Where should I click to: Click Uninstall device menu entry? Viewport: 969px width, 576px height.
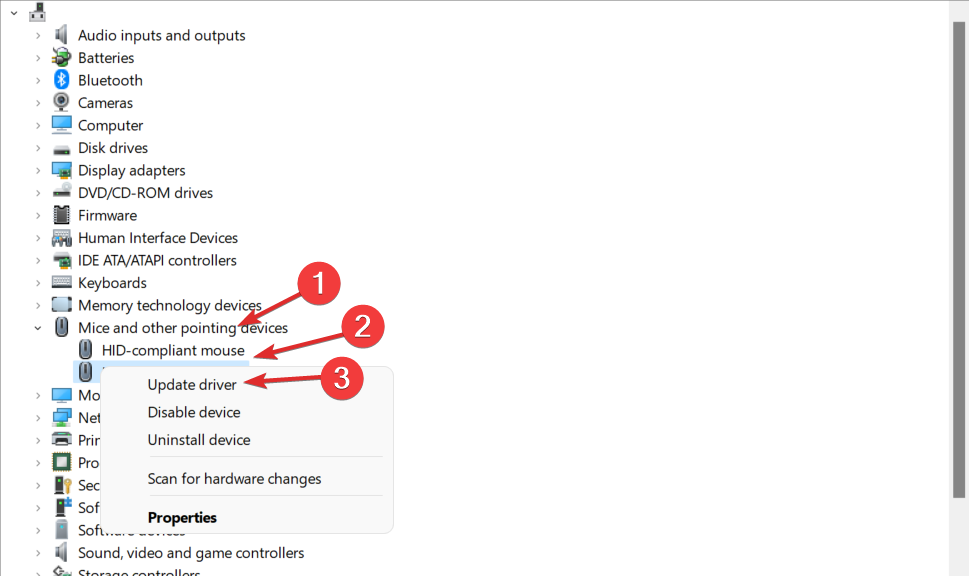pyautogui.click(x=199, y=440)
